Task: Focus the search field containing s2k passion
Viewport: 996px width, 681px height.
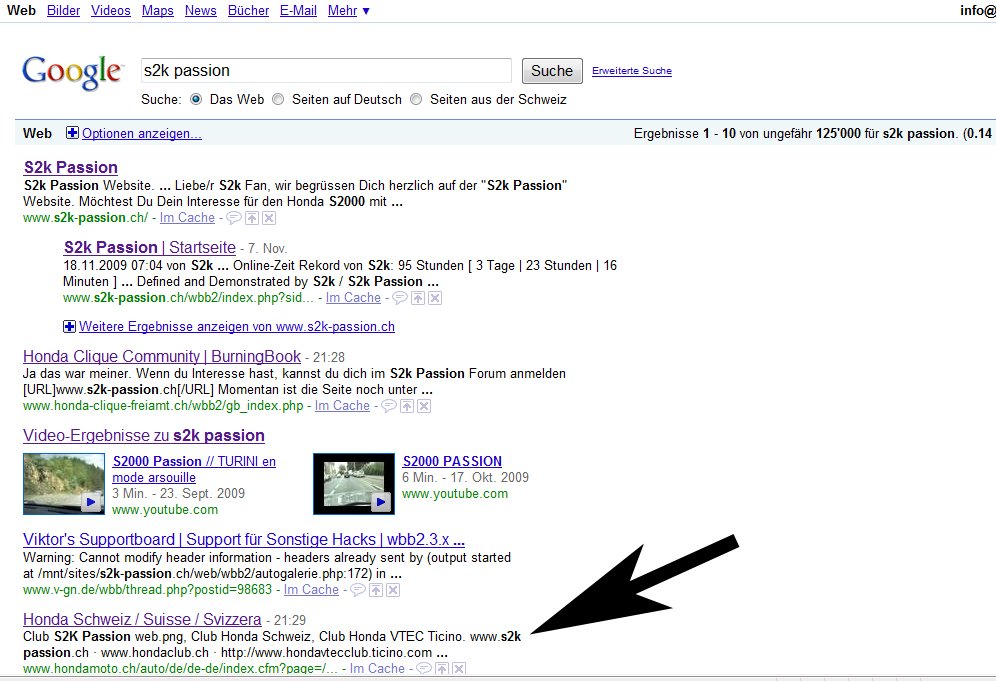Action: pyautogui.click(x=326, y=71)
